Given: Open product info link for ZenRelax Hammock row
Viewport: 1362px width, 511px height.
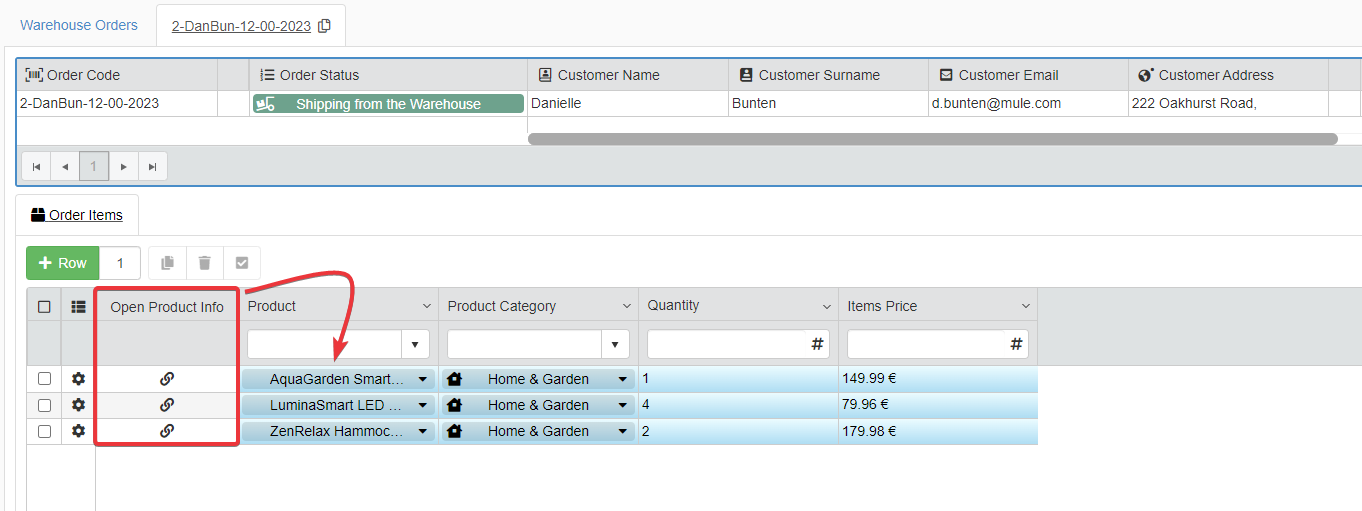Looking at the screenshot, I should tap(167, 431).
